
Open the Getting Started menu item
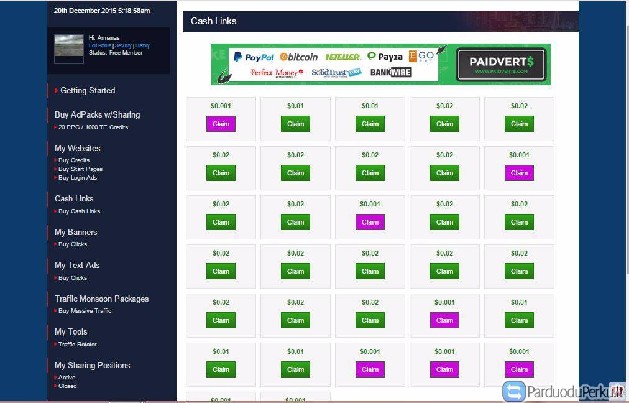pos(86,90)
